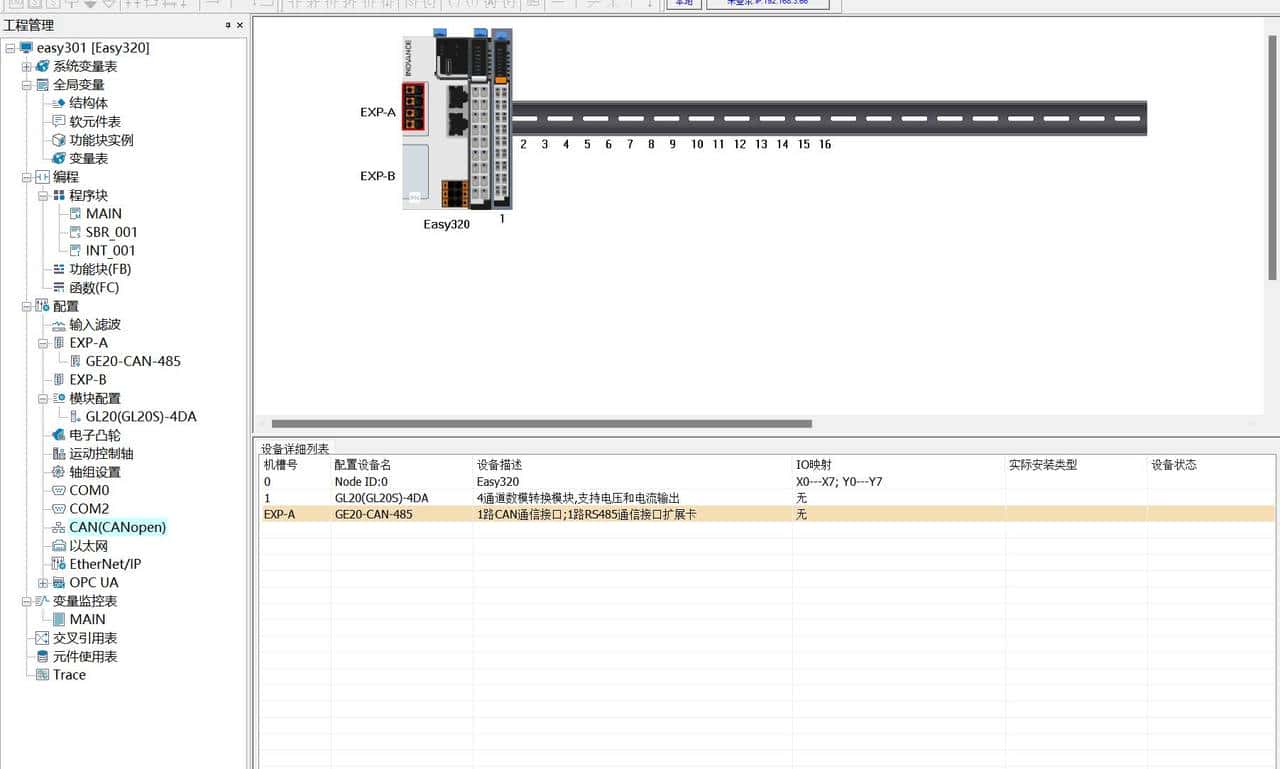Click the 电子凸轮 electronic cam icon

point(59,435)
